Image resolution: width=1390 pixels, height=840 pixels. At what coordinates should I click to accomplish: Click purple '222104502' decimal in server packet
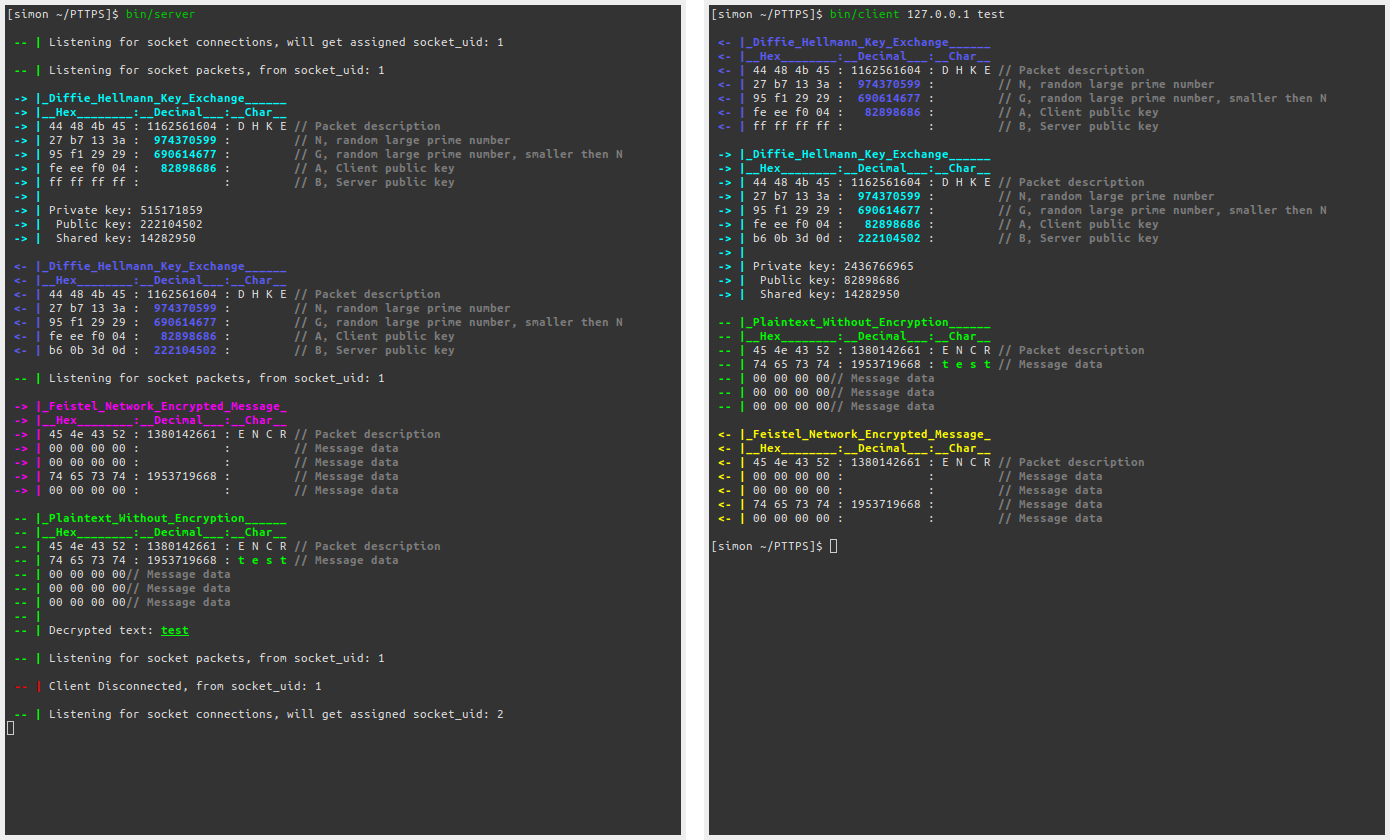[184, 351]
